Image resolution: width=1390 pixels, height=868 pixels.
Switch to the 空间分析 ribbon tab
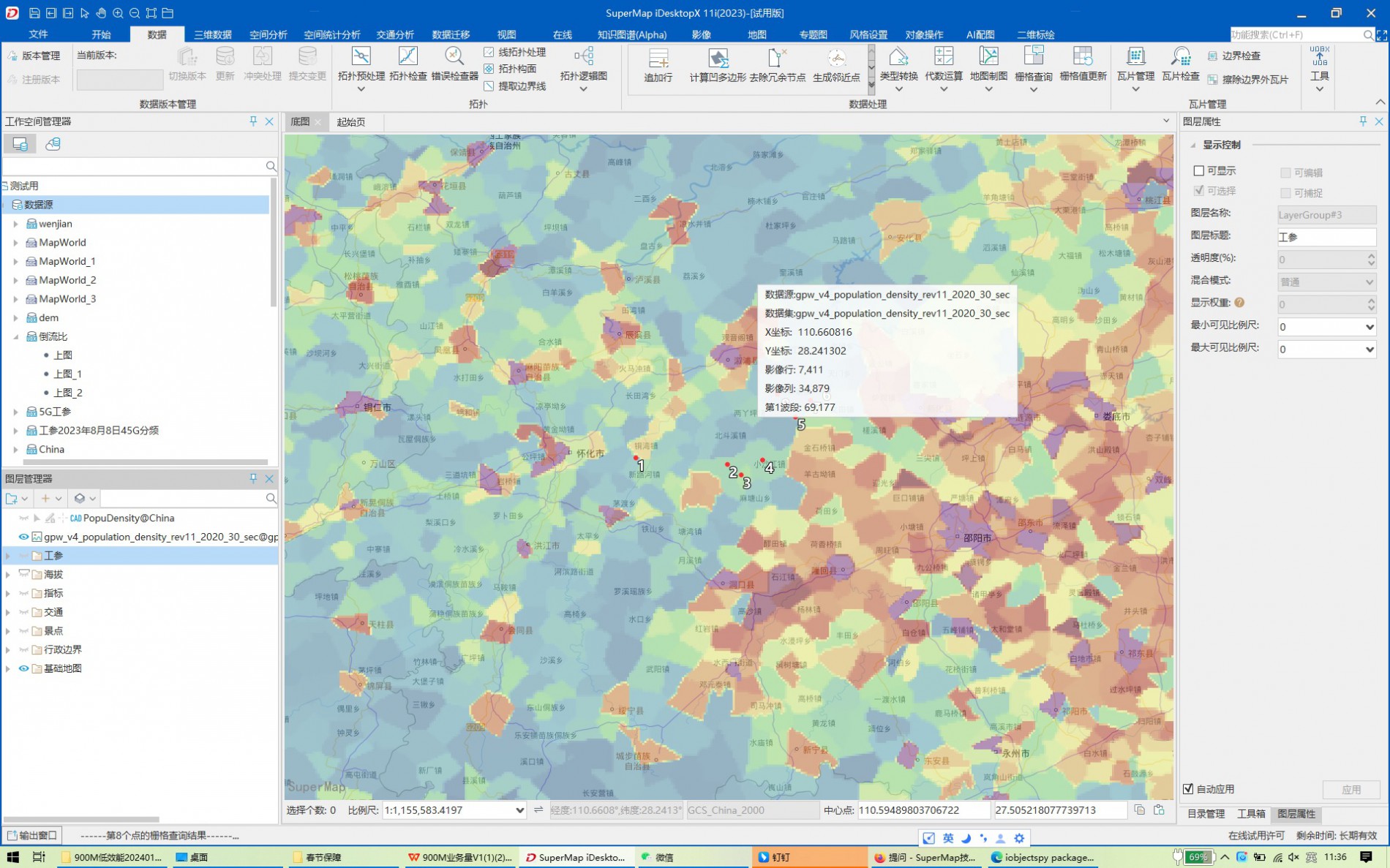point(268,34)
